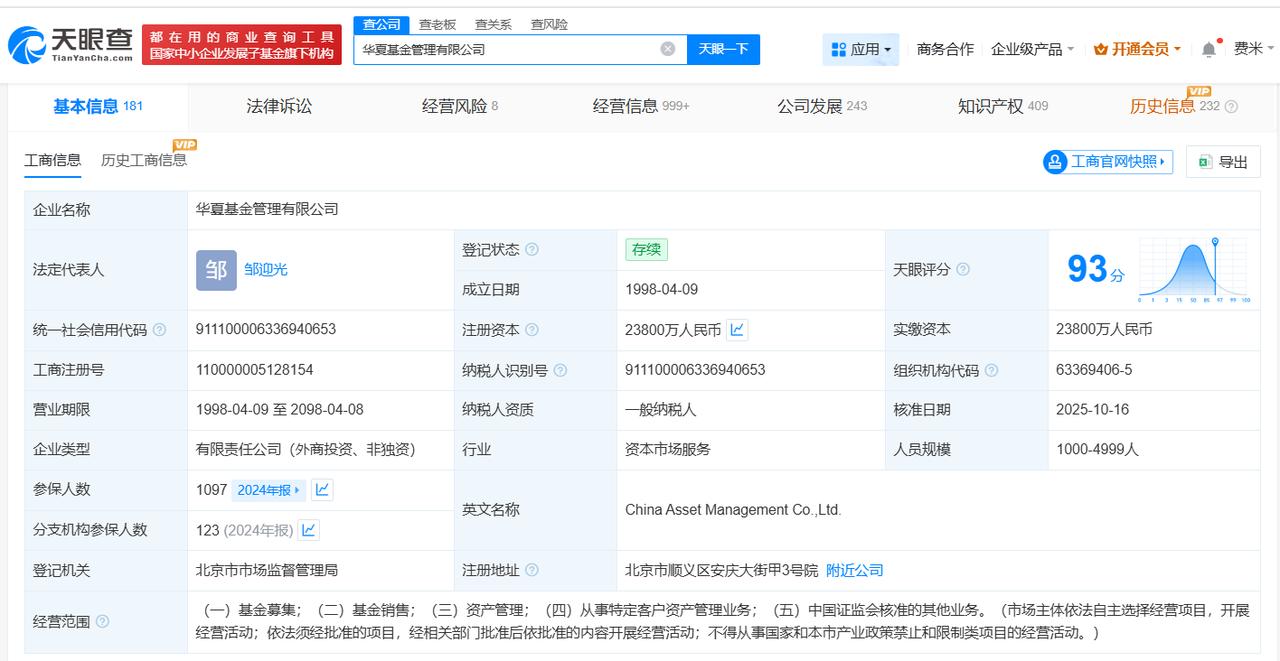This screenshot has width=1280, height=661.
Task: Click the VIP badge icon on 开通会员
Action: [x=1101, y=49]
